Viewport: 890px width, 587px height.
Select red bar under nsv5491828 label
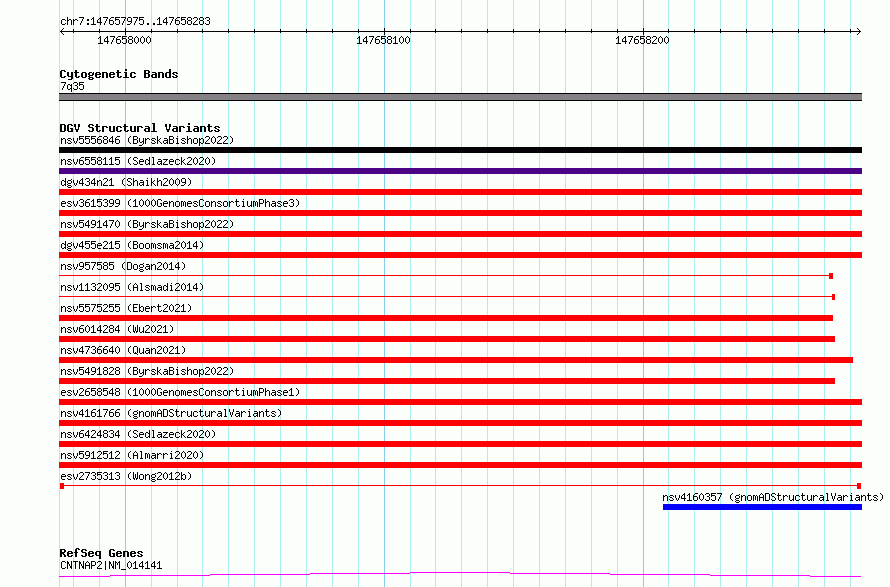pos(447,381)
